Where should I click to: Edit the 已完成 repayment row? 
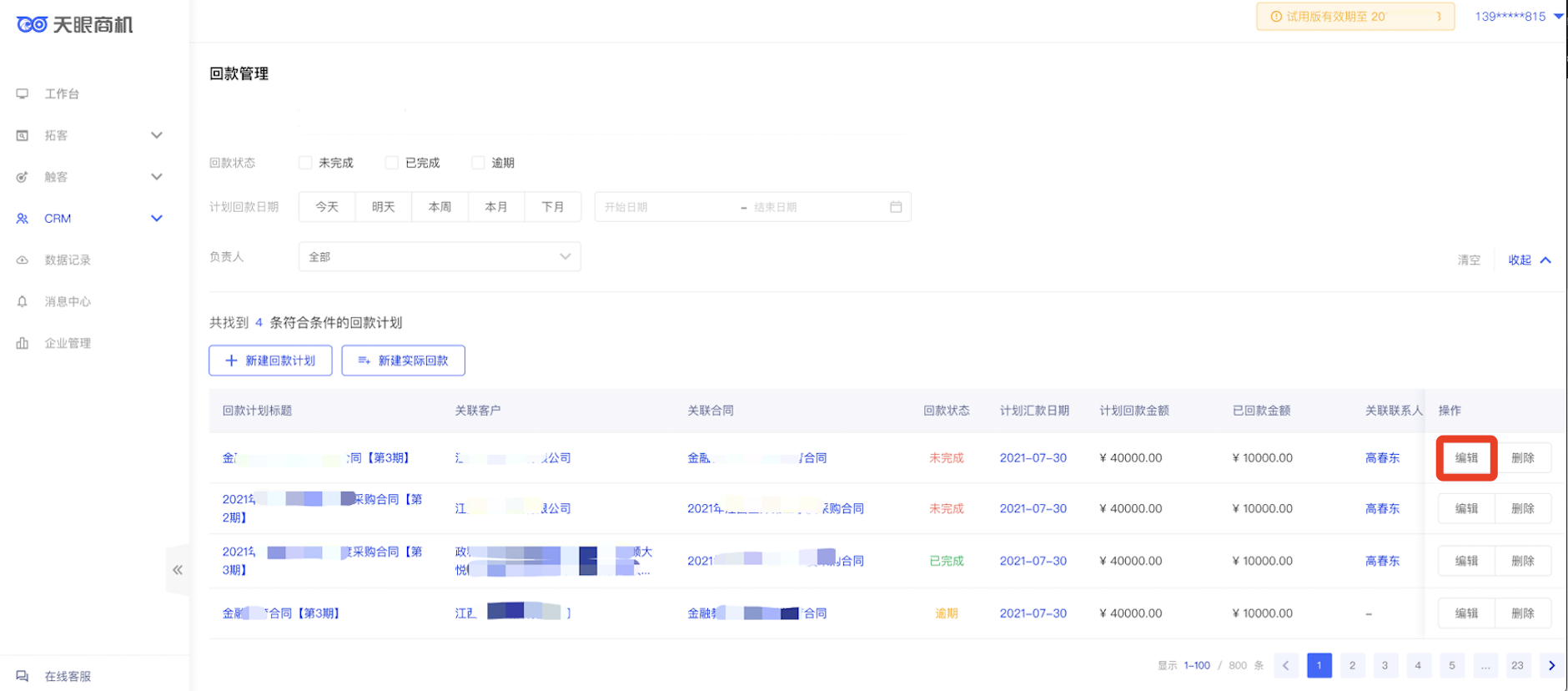tap(1466, 561)
